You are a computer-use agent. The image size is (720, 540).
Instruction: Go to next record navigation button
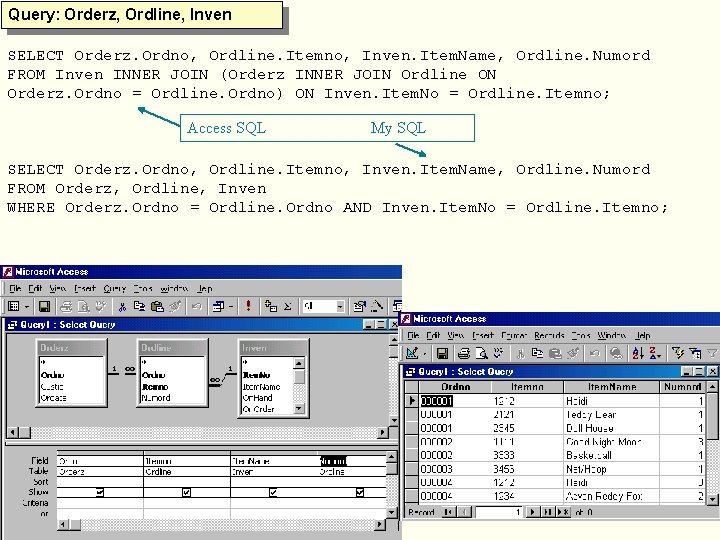(533, 512)
